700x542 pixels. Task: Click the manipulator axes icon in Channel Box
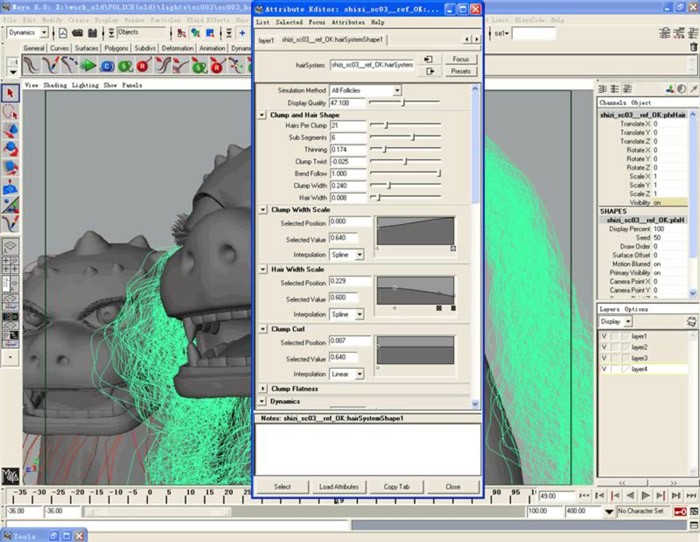point(670,89)
